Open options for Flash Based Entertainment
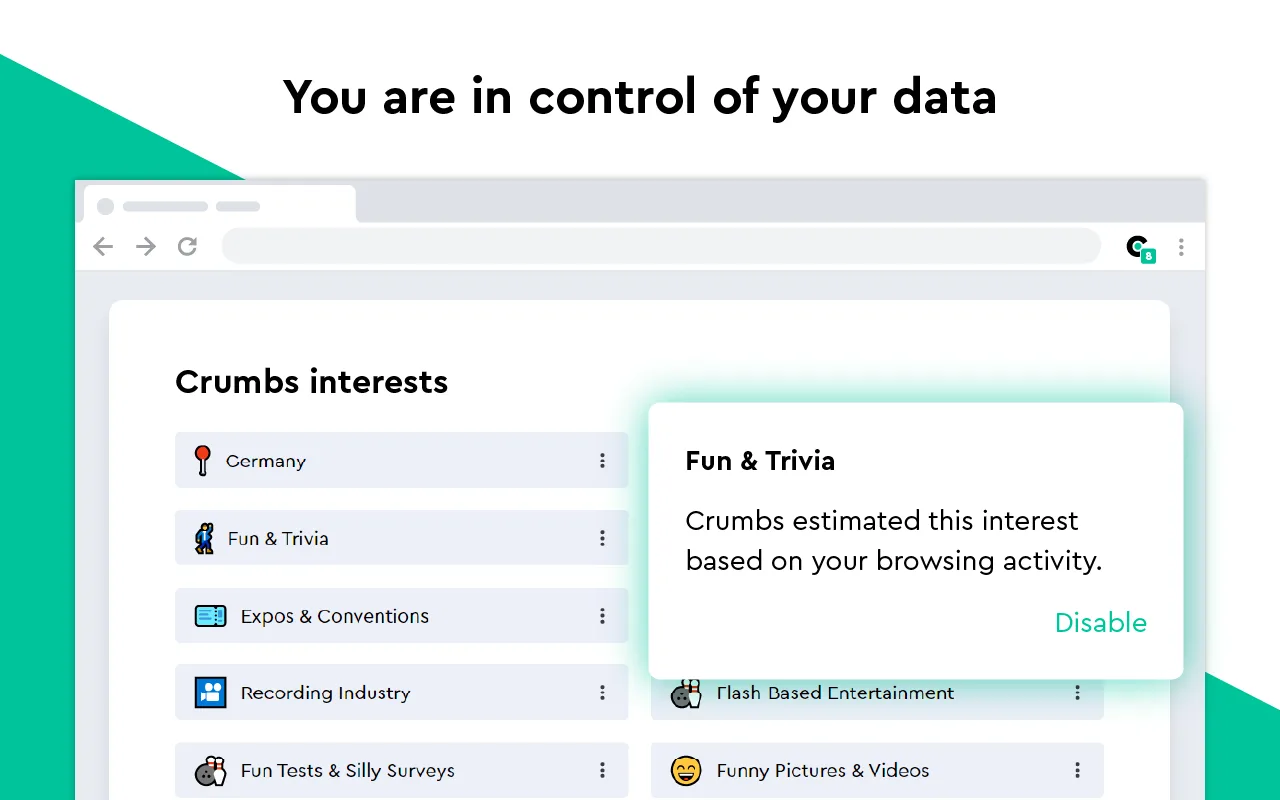The image size is (1280, 800). coord(1077,692)
